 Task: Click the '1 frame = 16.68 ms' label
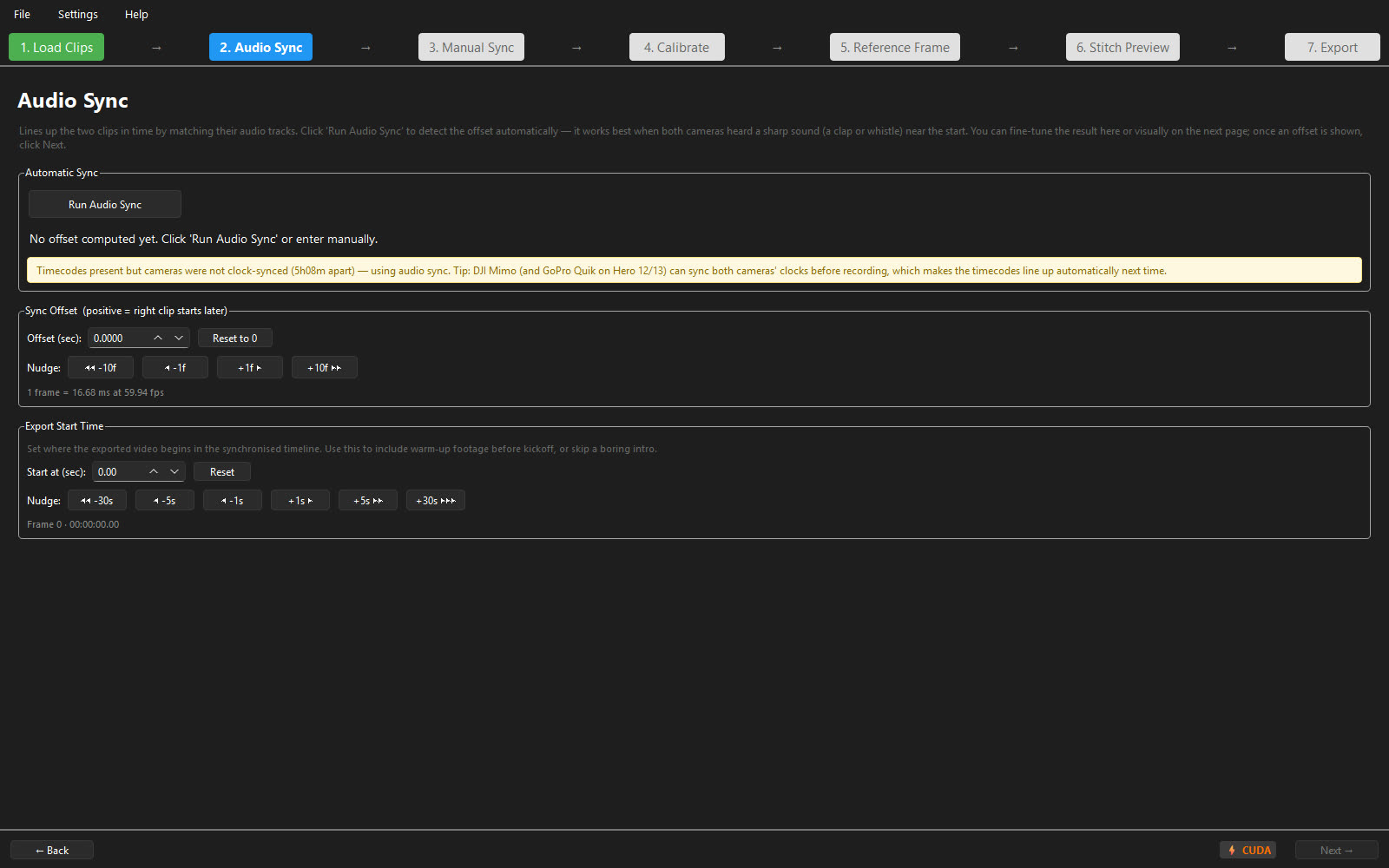click(x=95, y=392)
